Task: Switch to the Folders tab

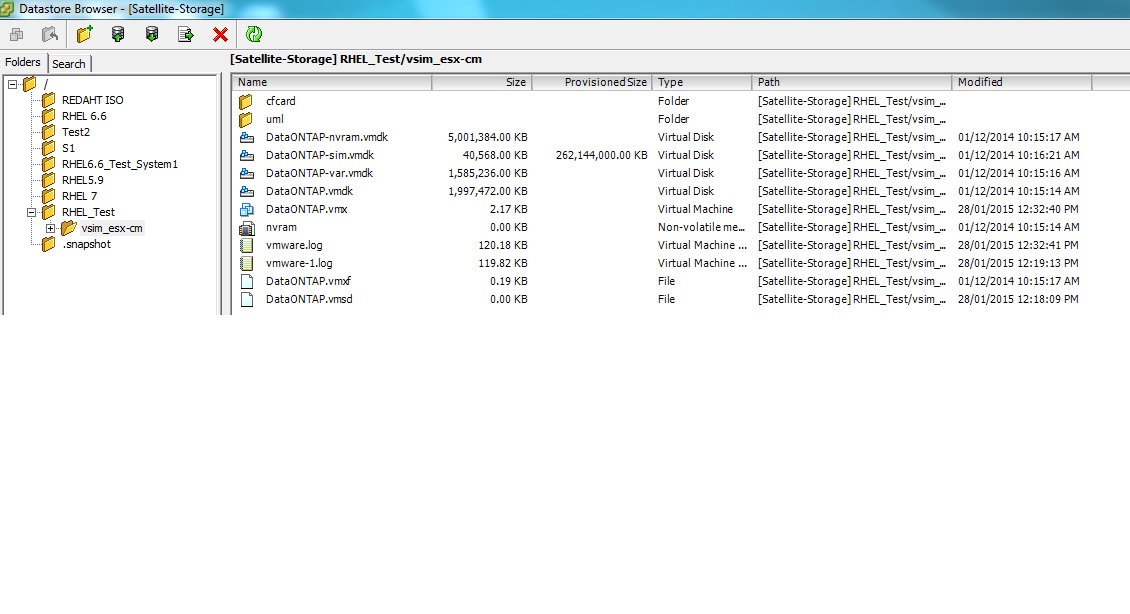Action: [x=23, y=63]
